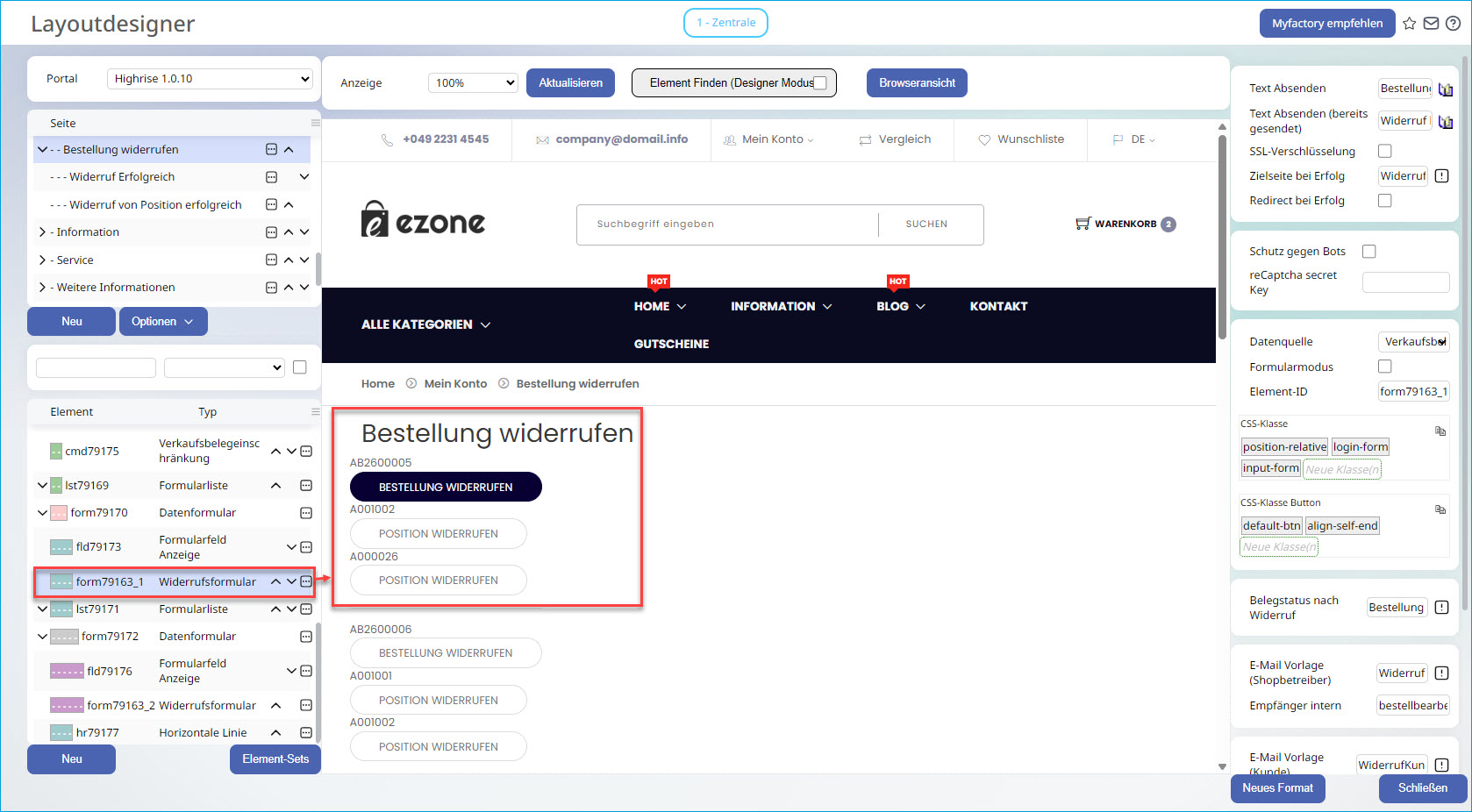Viewport: 1472px width, 812px height.
Task: Click the Element-Sets button
Action: [275, 759]
